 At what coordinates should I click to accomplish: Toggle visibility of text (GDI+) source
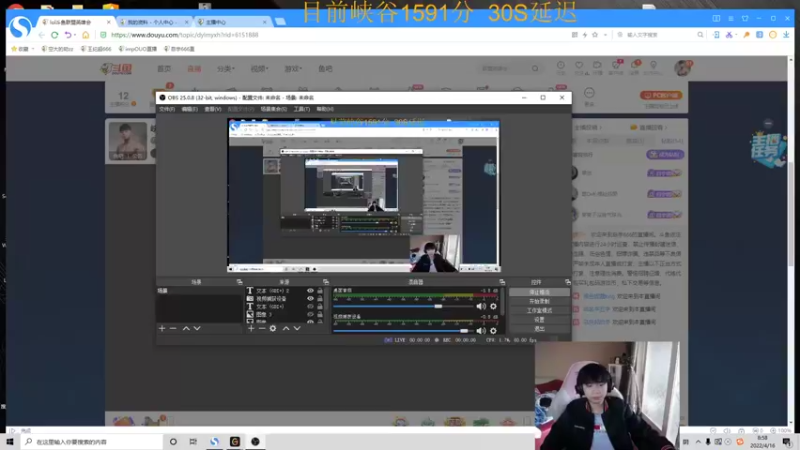click(x=310, y=307)
